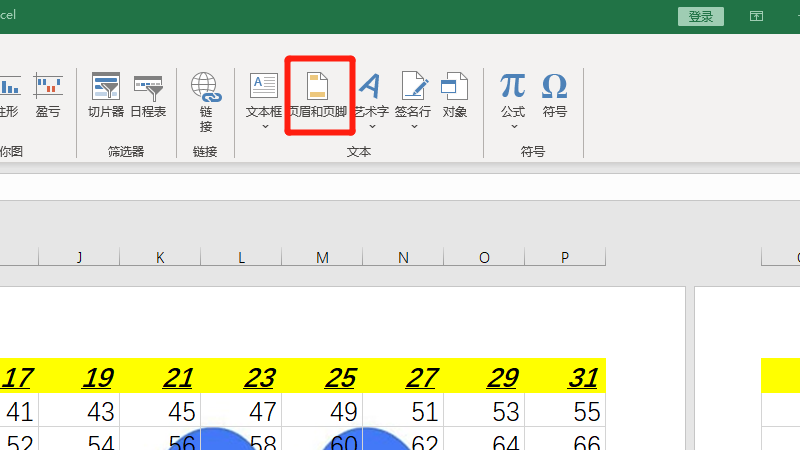Click the yellow cell containing 25

342,377
